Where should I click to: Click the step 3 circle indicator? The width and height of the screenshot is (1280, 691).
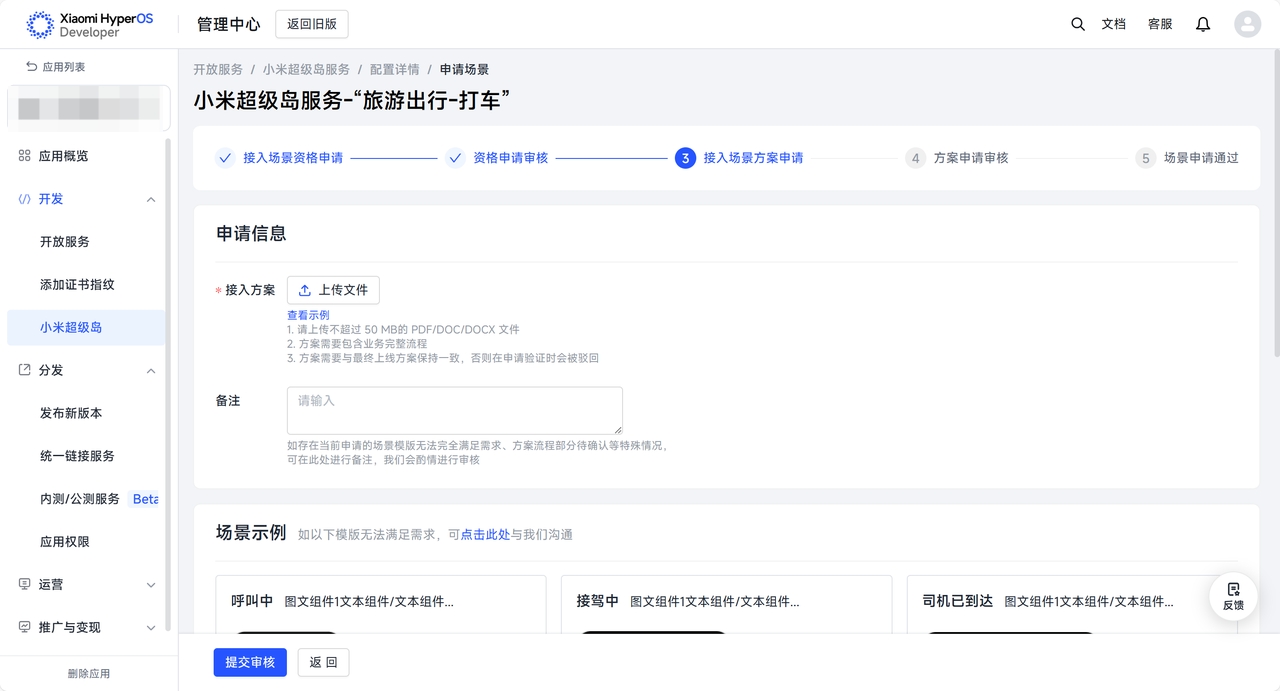(685, 158)
